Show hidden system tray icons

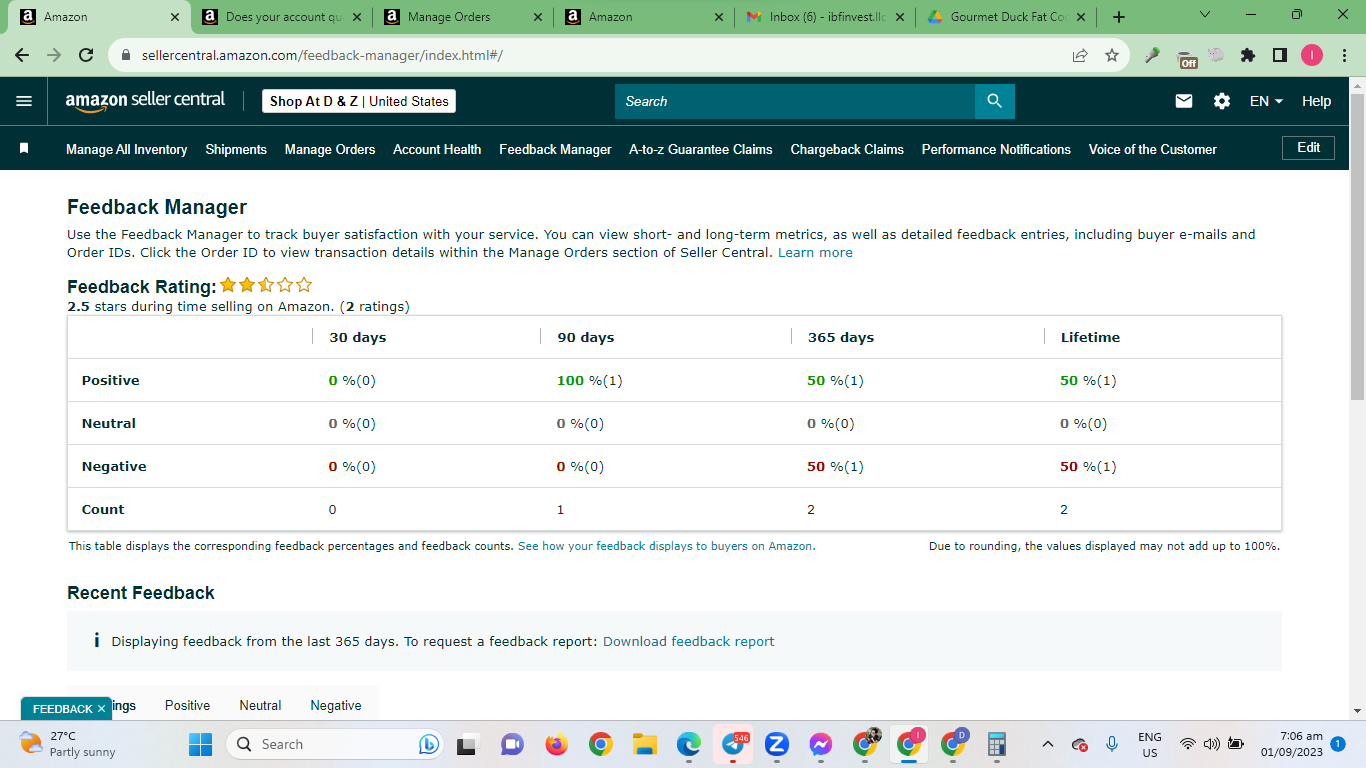pos(1047,744)
